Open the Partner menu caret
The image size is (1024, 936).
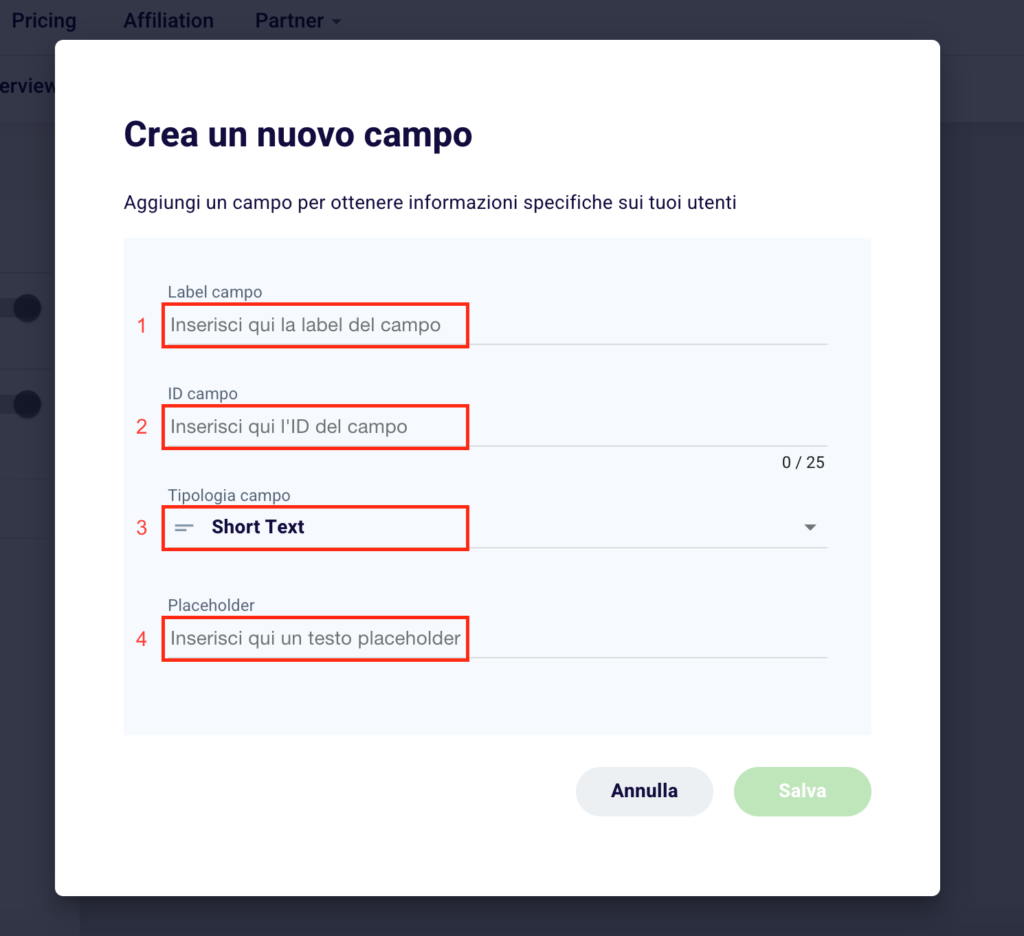point(336,22)
